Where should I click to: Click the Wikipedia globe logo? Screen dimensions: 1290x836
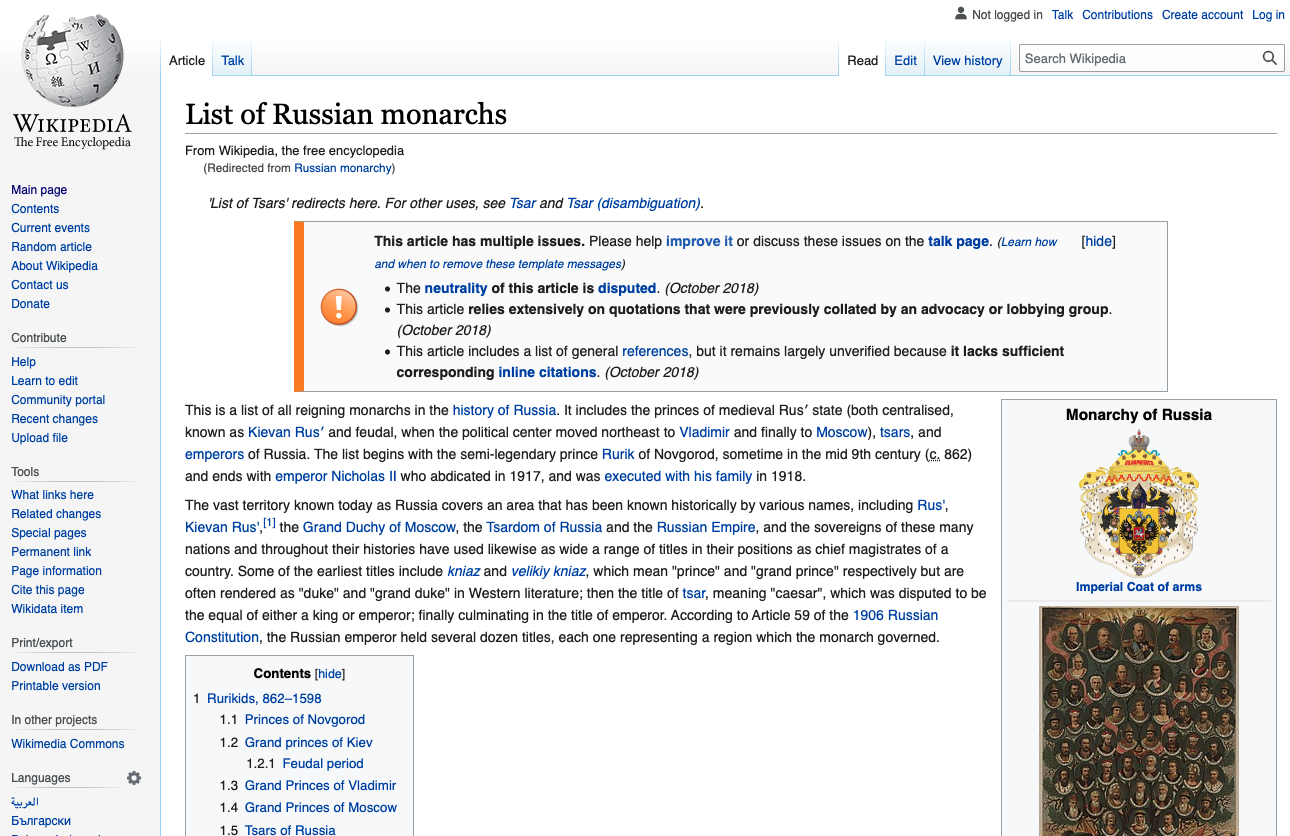pyautogui.click(x=72, y=82)
